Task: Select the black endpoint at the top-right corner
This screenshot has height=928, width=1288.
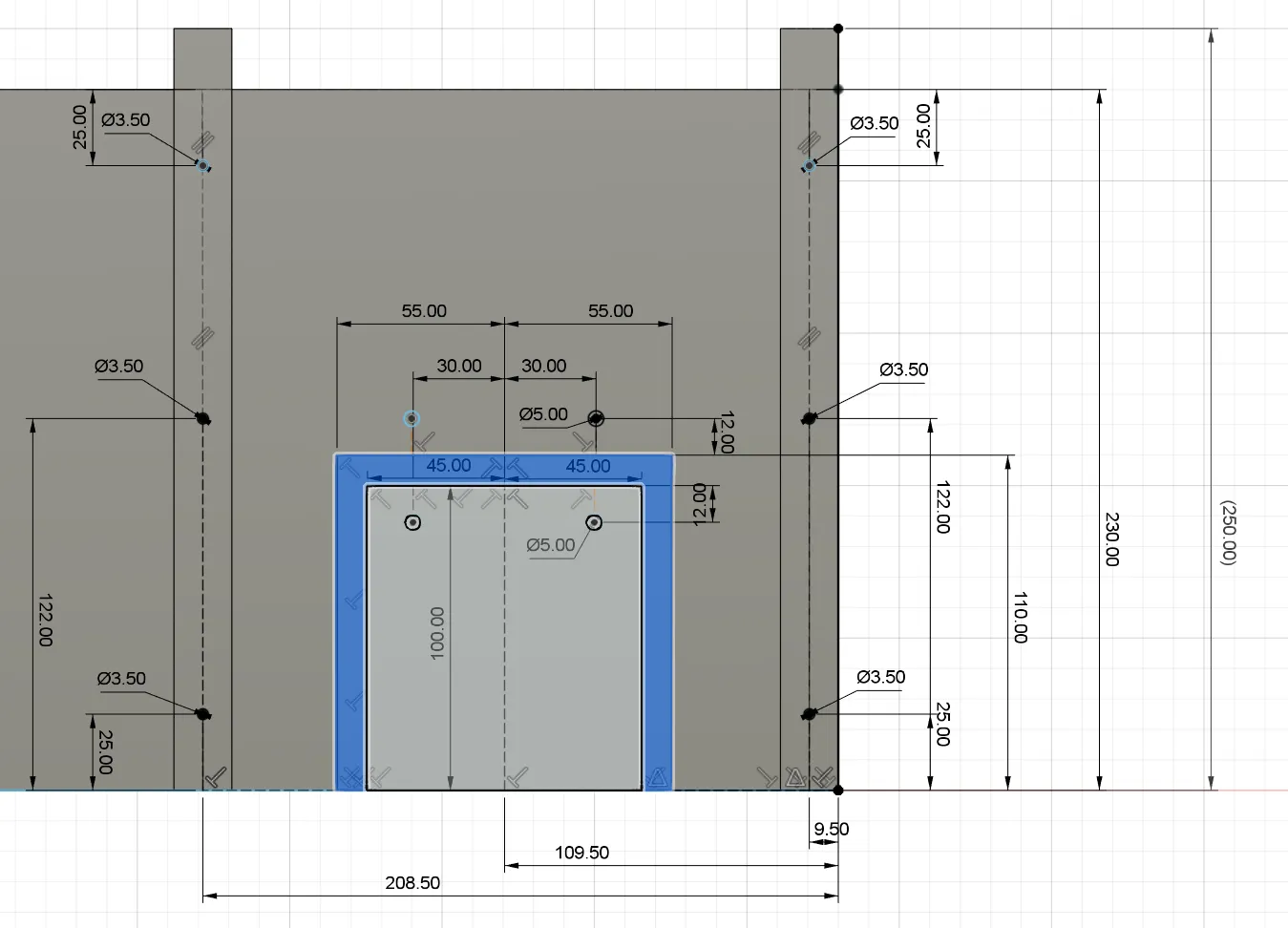Action: click(x=838, y=29)
